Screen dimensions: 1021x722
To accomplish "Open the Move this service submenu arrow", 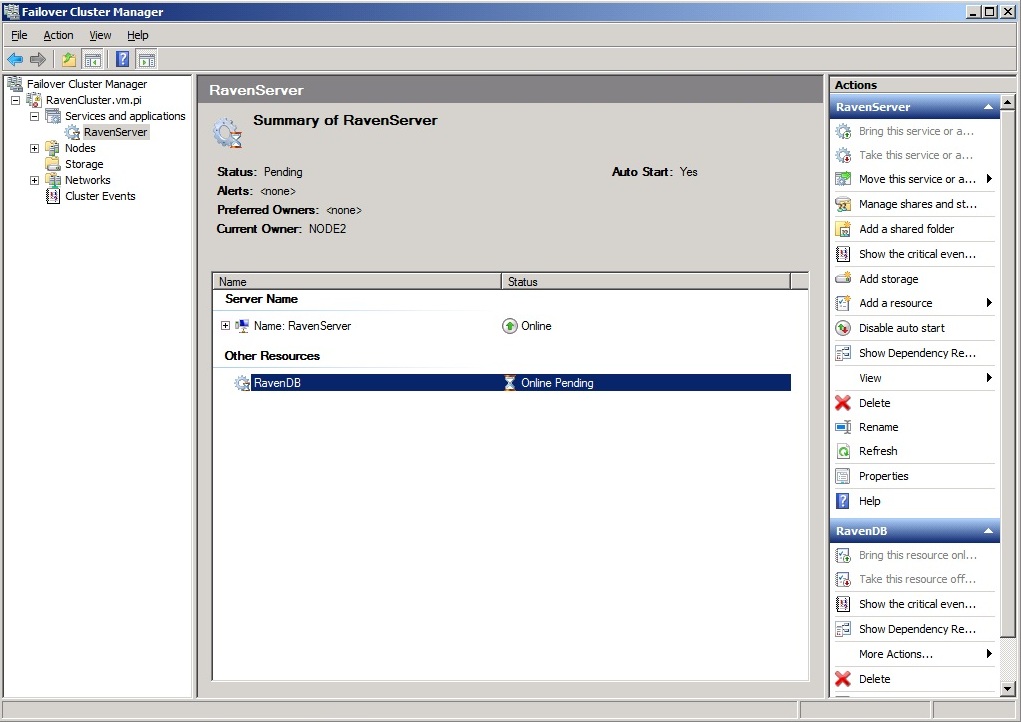I will point(989,179).
